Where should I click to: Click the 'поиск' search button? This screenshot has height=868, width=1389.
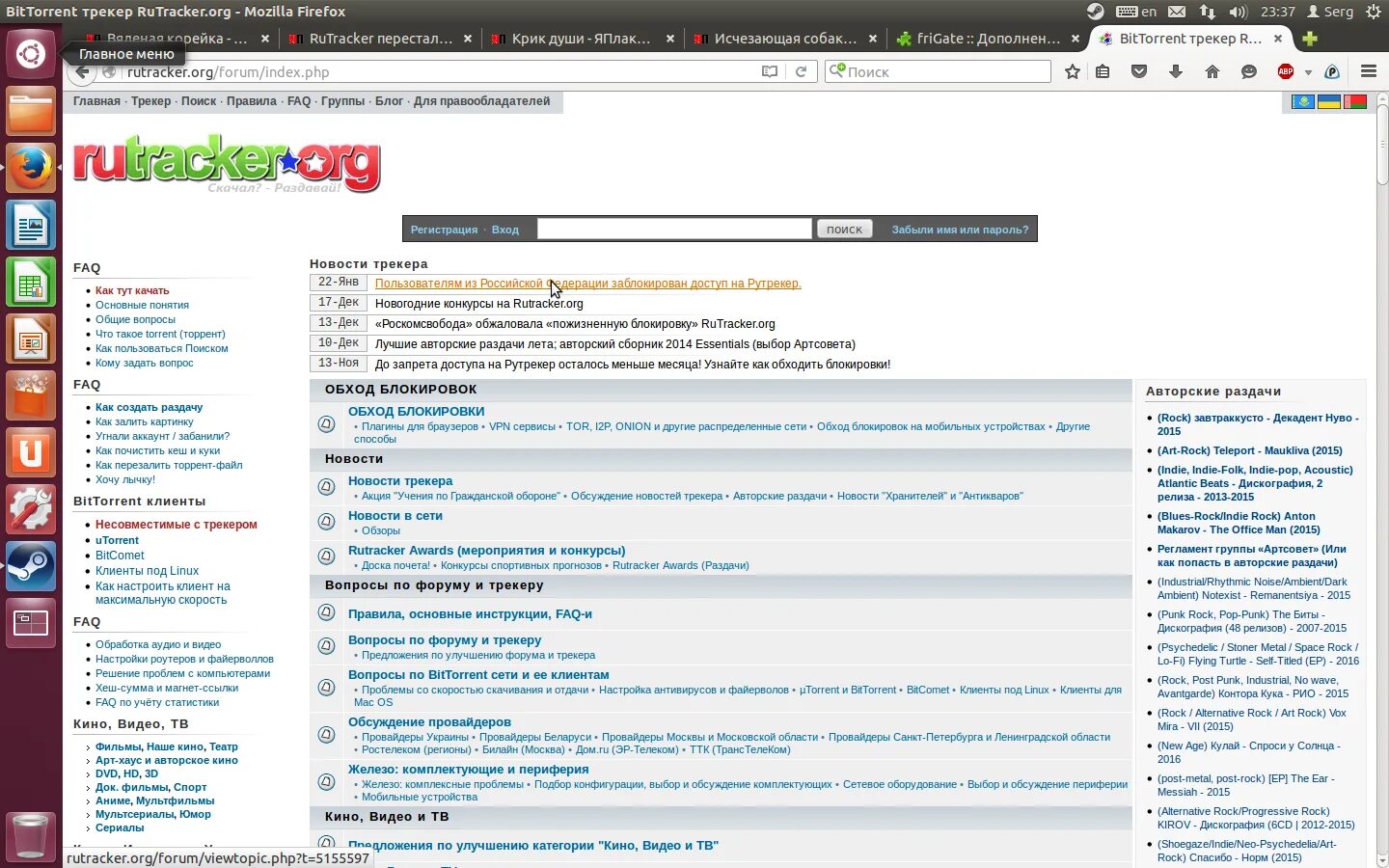pyautogui.click(x=844, y=229)
